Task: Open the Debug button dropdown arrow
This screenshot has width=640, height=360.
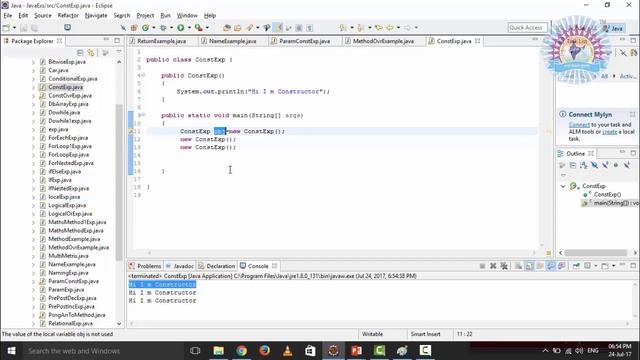Action: point(171,28)
